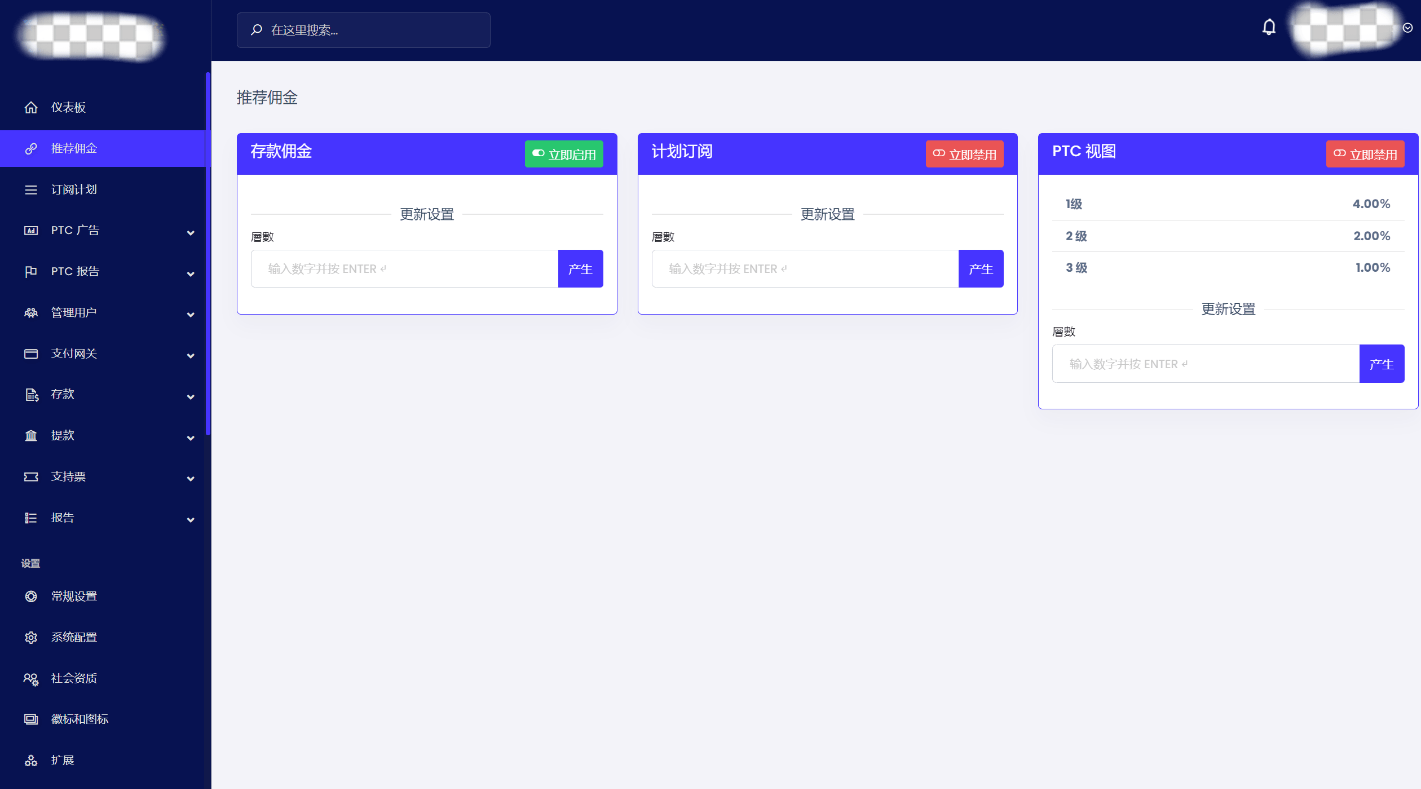Open the user profile dropdown arrow
This screenshot has width=1421, height=789.
(1407, 28)
